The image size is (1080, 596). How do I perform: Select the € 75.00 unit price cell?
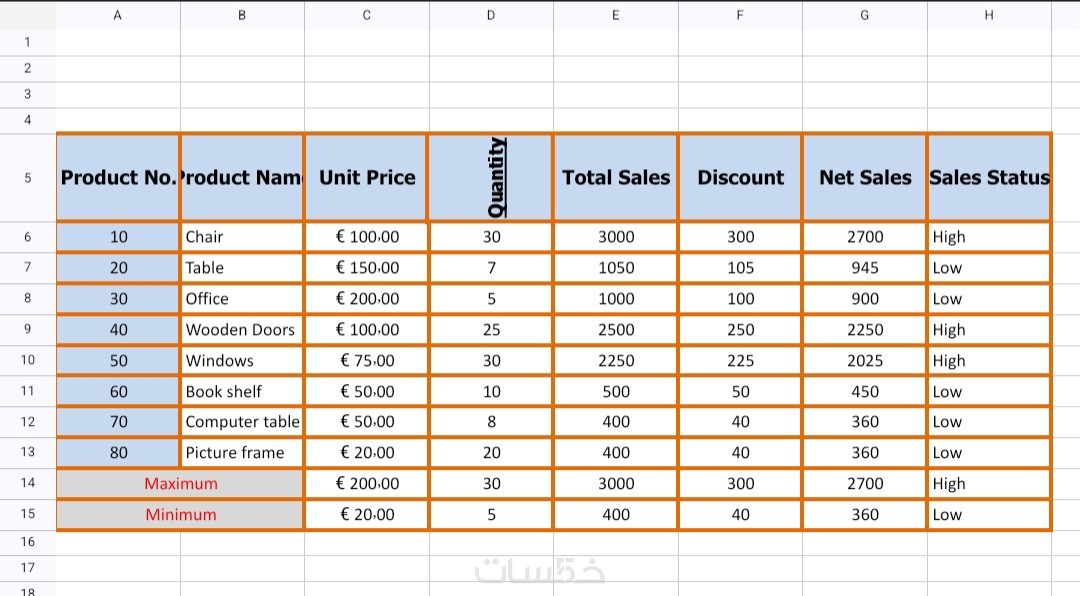point(367,361)
